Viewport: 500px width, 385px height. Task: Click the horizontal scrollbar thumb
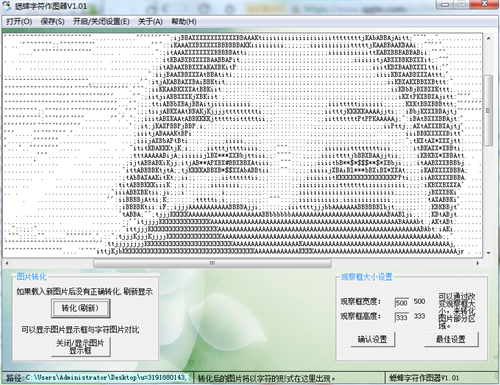[212, 263]
